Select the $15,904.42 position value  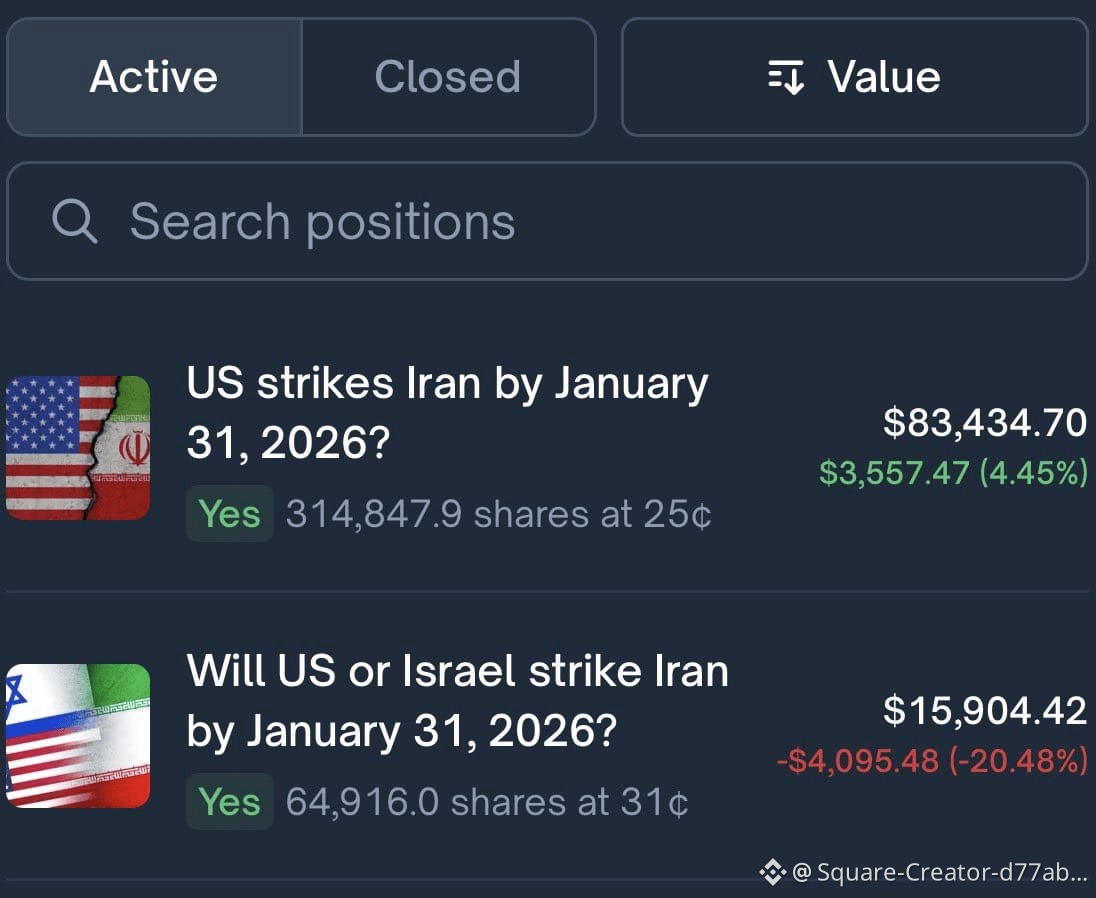click(x=985, y=711)
